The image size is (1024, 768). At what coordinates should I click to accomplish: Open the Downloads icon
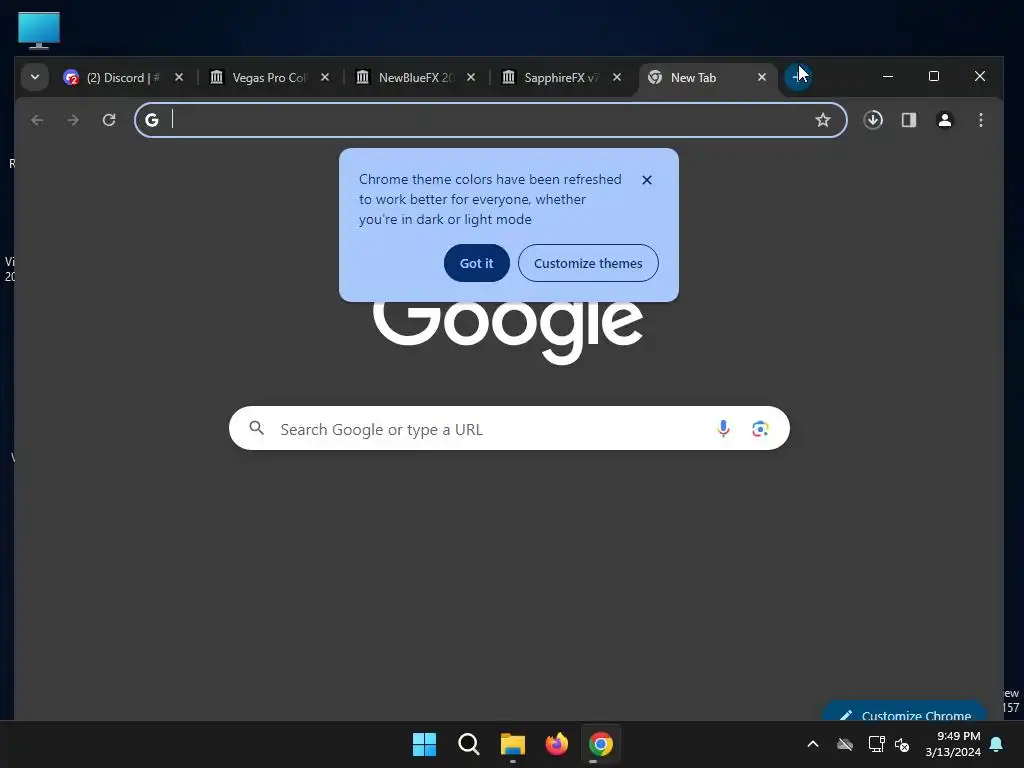[x=873, y=120]
